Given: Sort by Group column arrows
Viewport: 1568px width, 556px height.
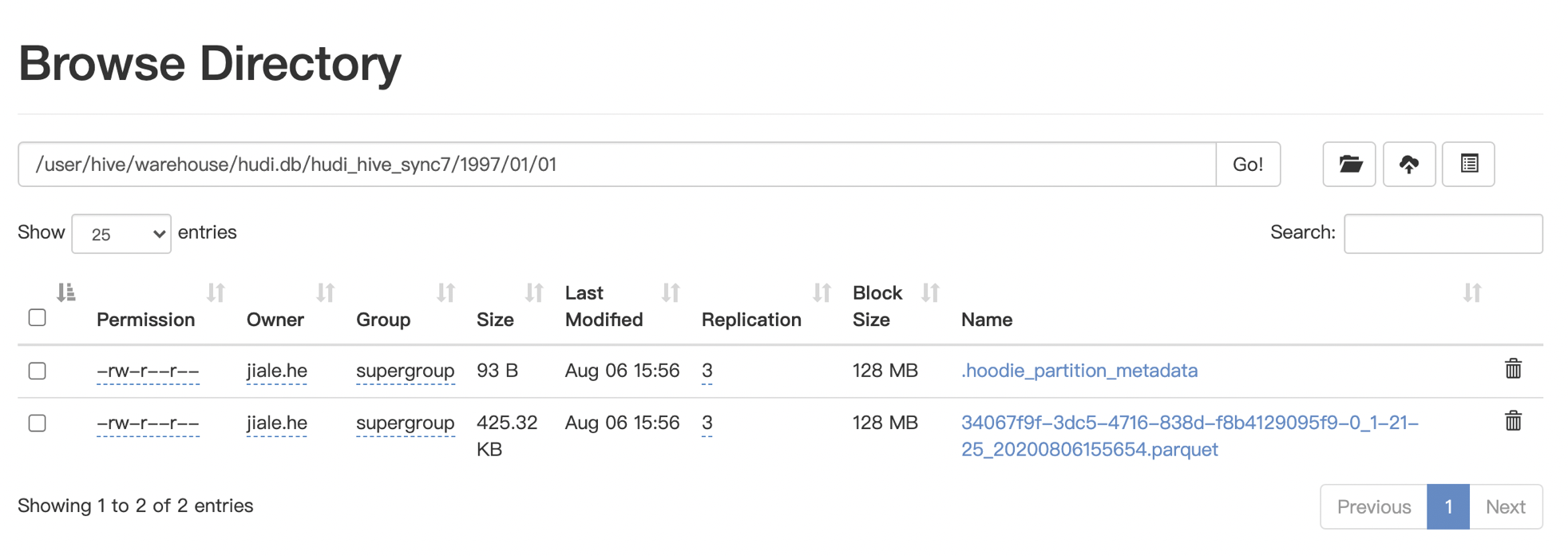Looking at the screenshot, I should (x=445, y=293).
